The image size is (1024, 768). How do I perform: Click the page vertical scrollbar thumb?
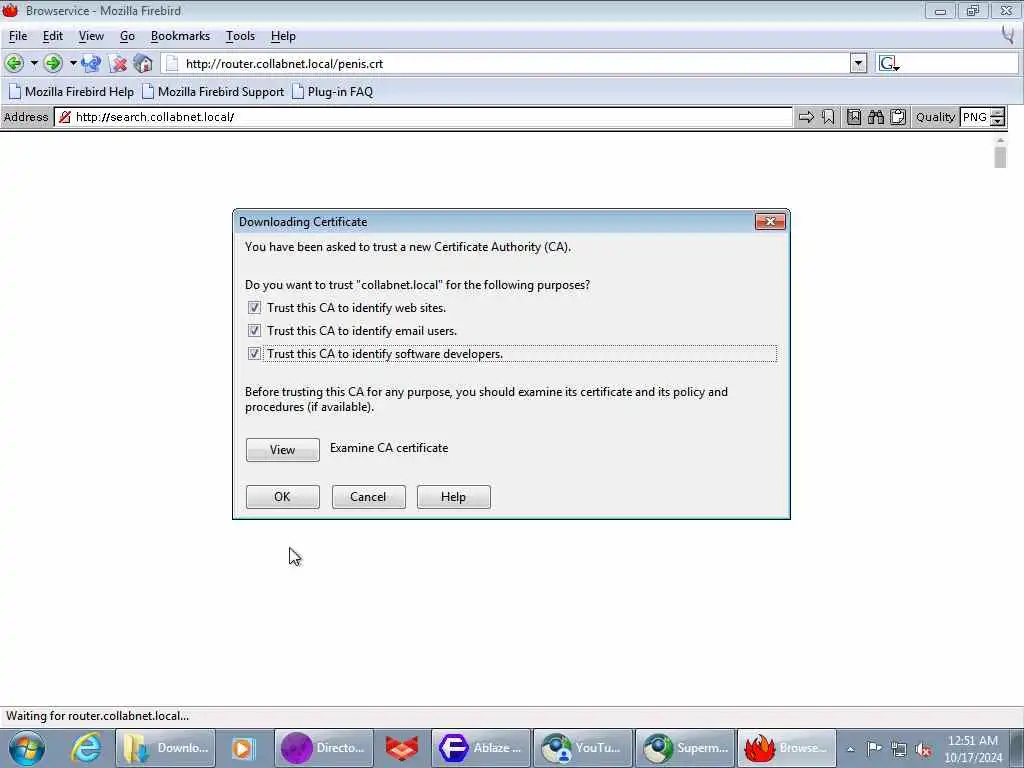1000,157
